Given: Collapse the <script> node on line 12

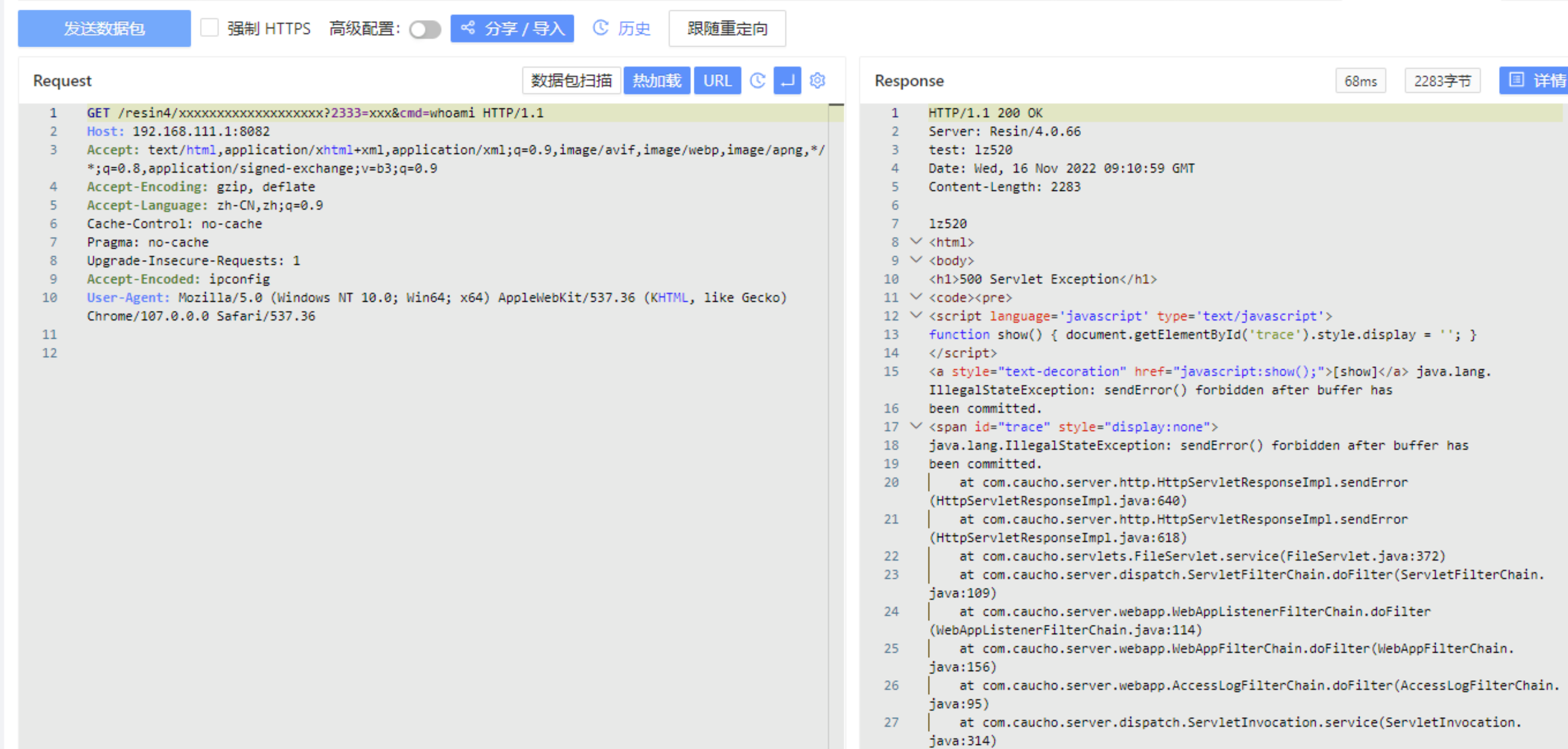Looking at the screenshot, I should 915,316.
